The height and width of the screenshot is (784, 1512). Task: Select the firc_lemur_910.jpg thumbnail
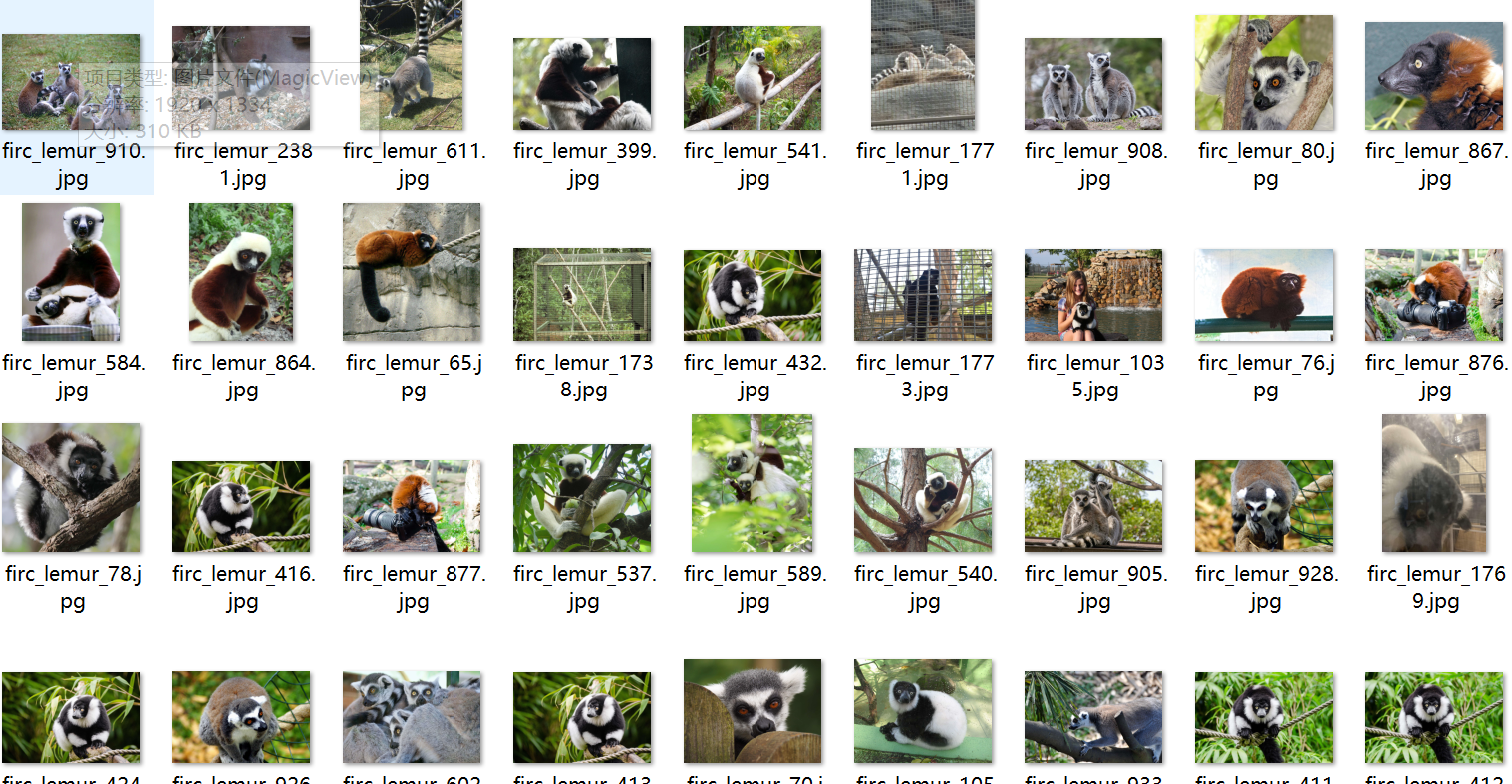pos(71,82)
